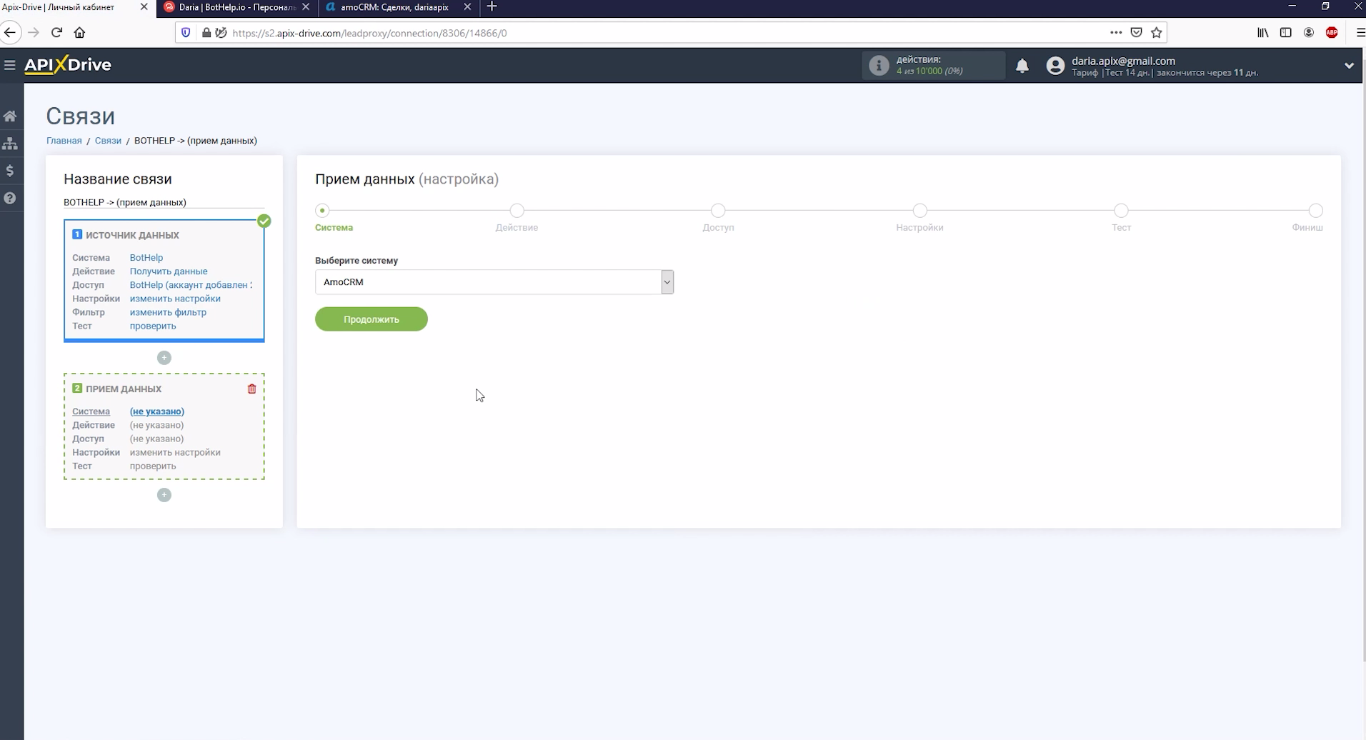Image resolution: width=1366 pixels, height=740 pixels.
Task: Click daria.apix@gmail.com account text
Action: tap(1123, 61)
